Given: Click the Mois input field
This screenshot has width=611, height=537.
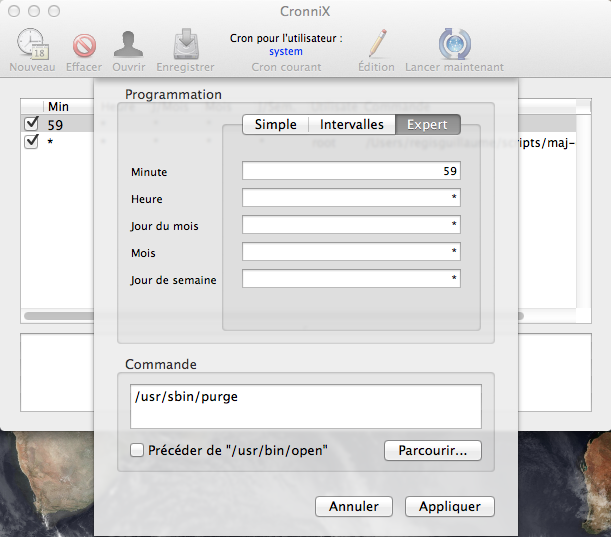Looking at the screenshot, I should (351, 251).
